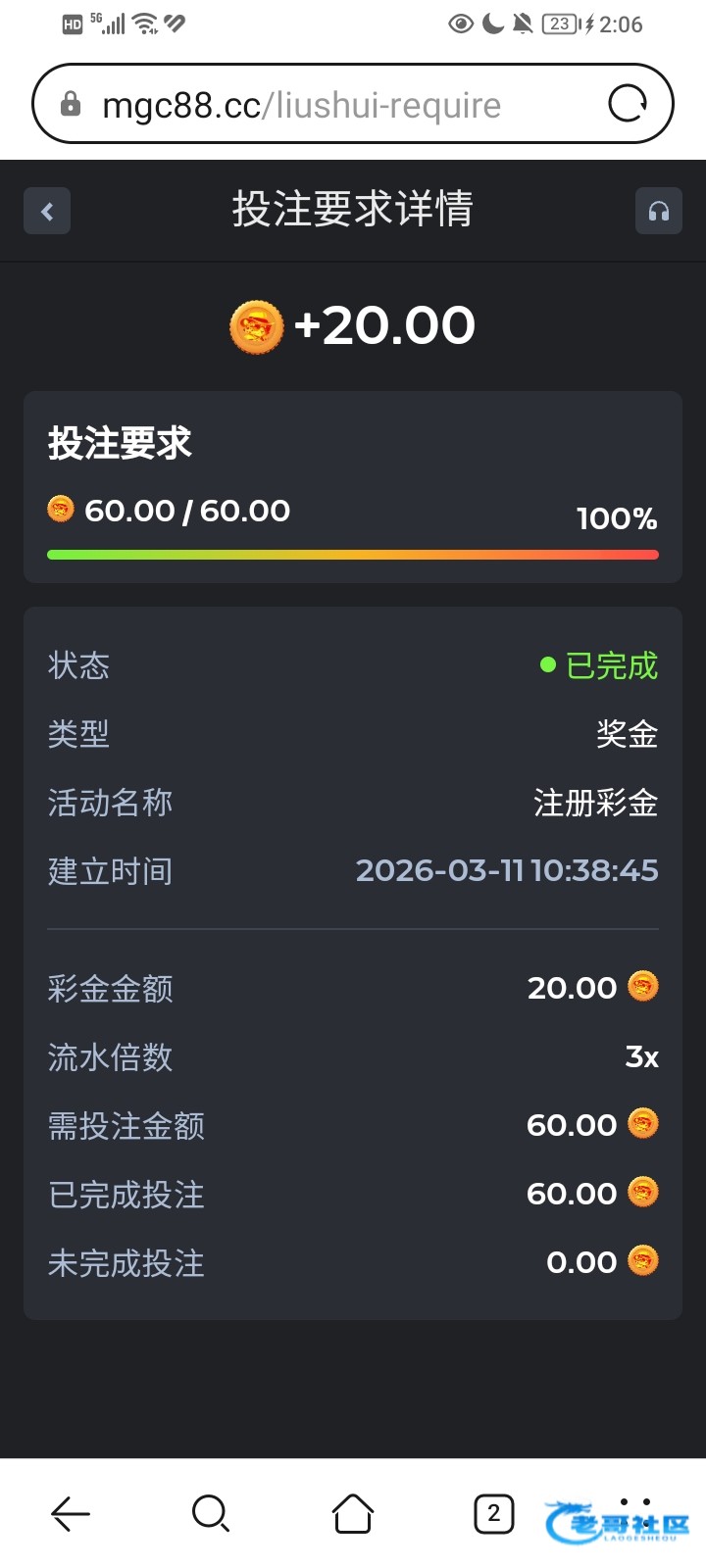This screenshot has width=706, height=1568.
Task: Go to browser home page icon
Action: click(x=353, y=1514)
